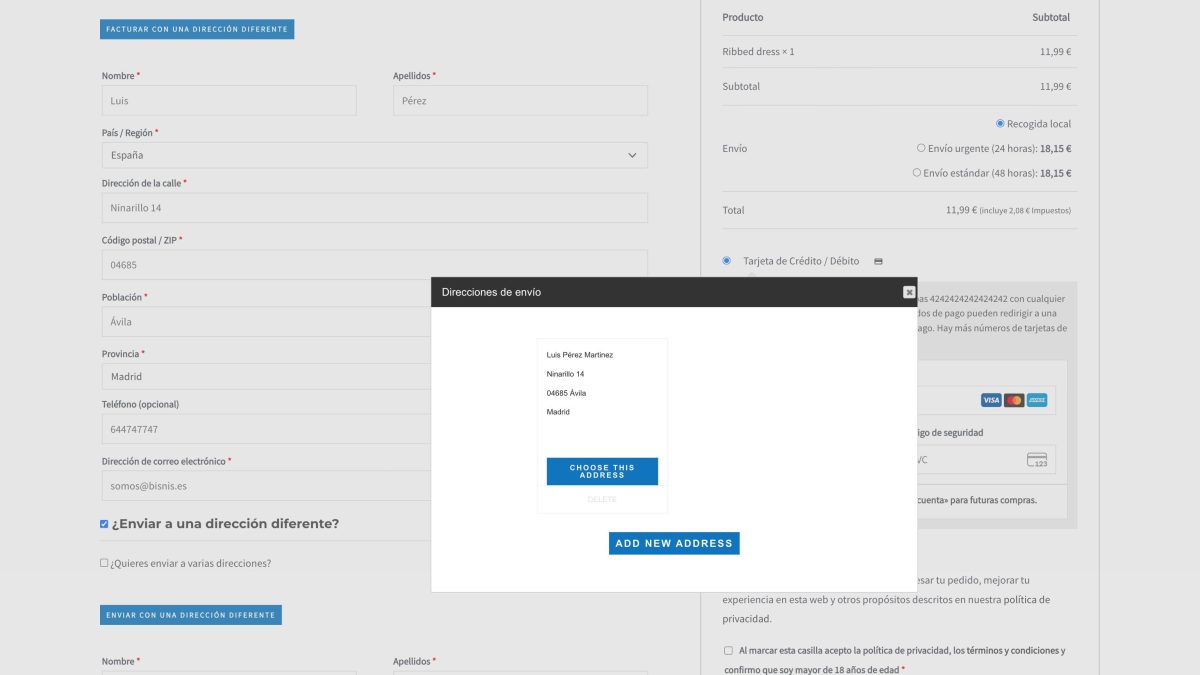Select the Recogida local shipping option
Viewport: 1200px width, 675px height.
pyautogui.click(x=1000, y=123)
